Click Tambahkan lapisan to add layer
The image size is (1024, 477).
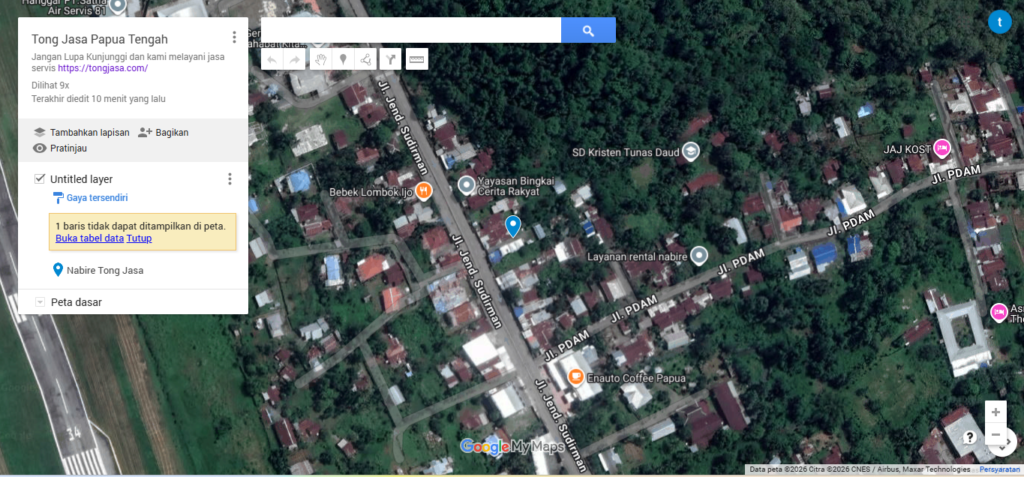click(81, 132)
